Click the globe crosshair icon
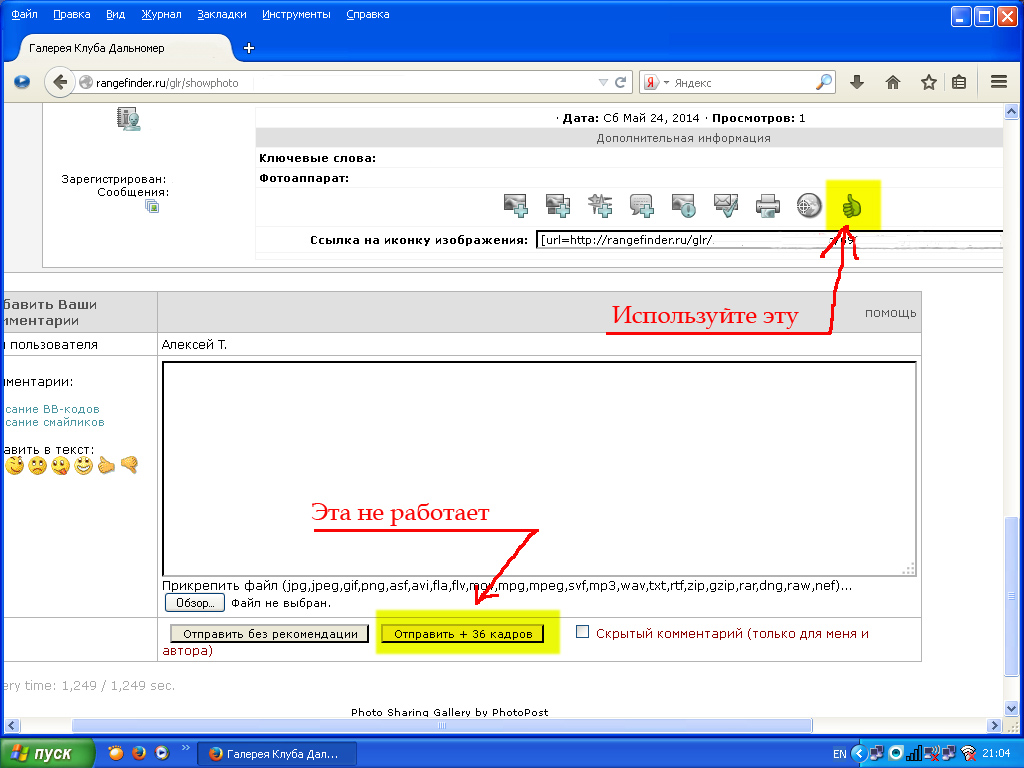1024x768 pixels. point(809,206)
